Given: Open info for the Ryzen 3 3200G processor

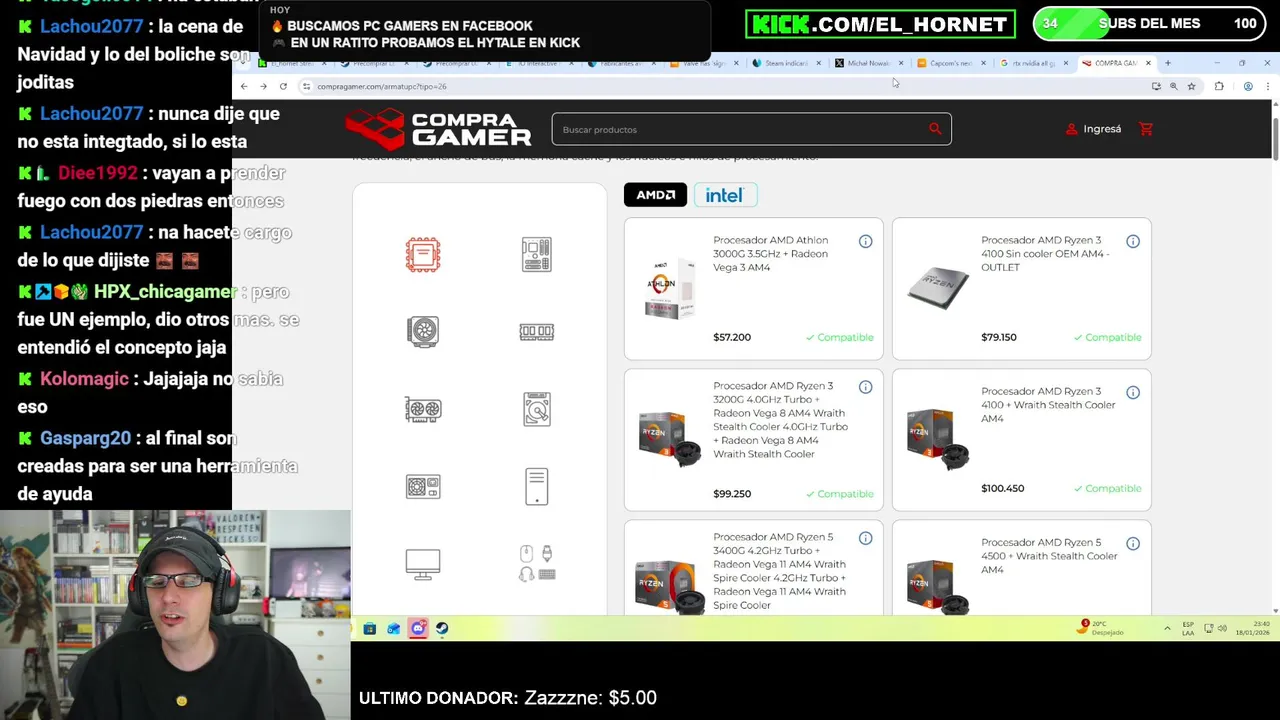Looking at the screenshot, I should [x=866, y=387].
